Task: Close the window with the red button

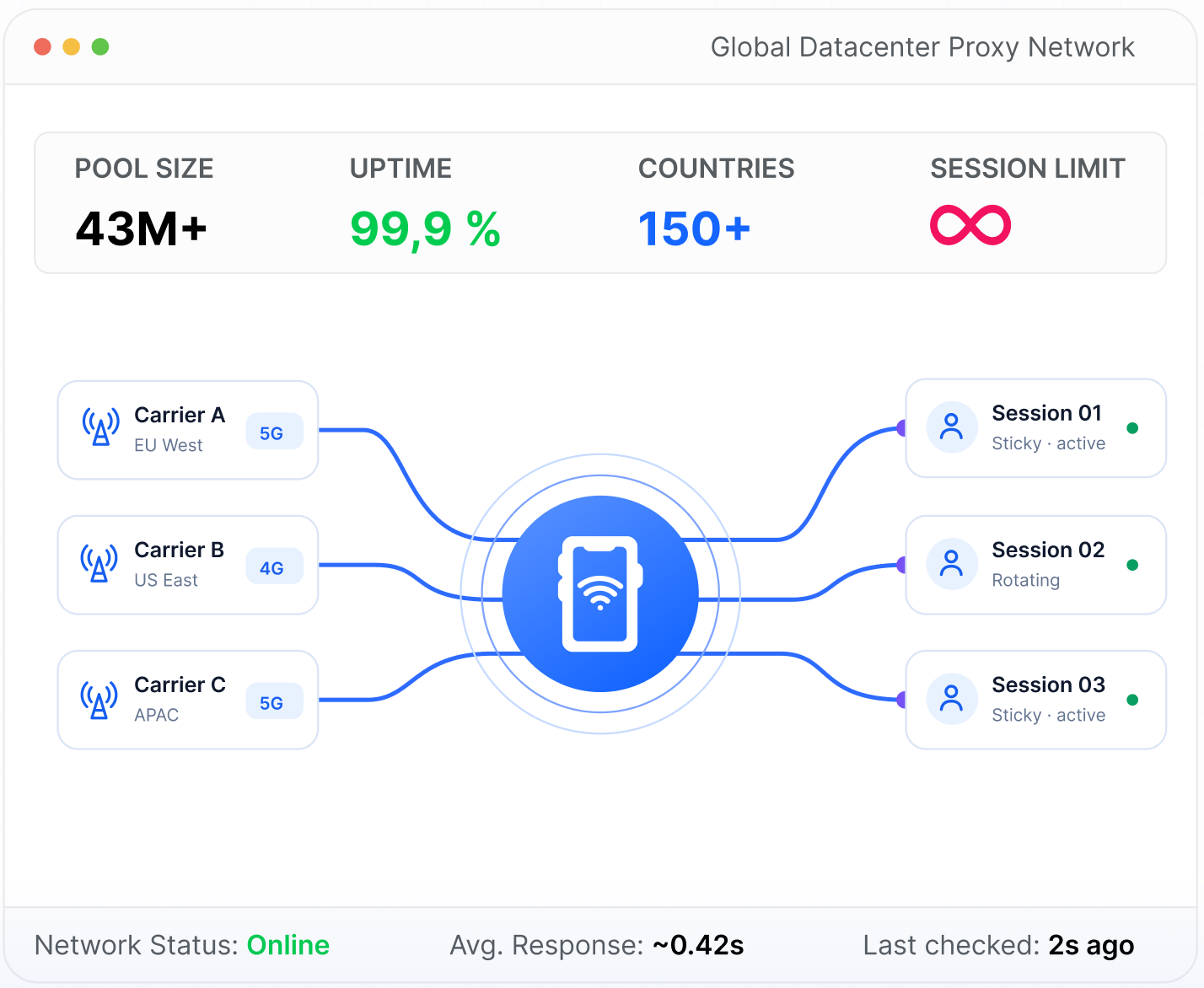Action: 42,46
